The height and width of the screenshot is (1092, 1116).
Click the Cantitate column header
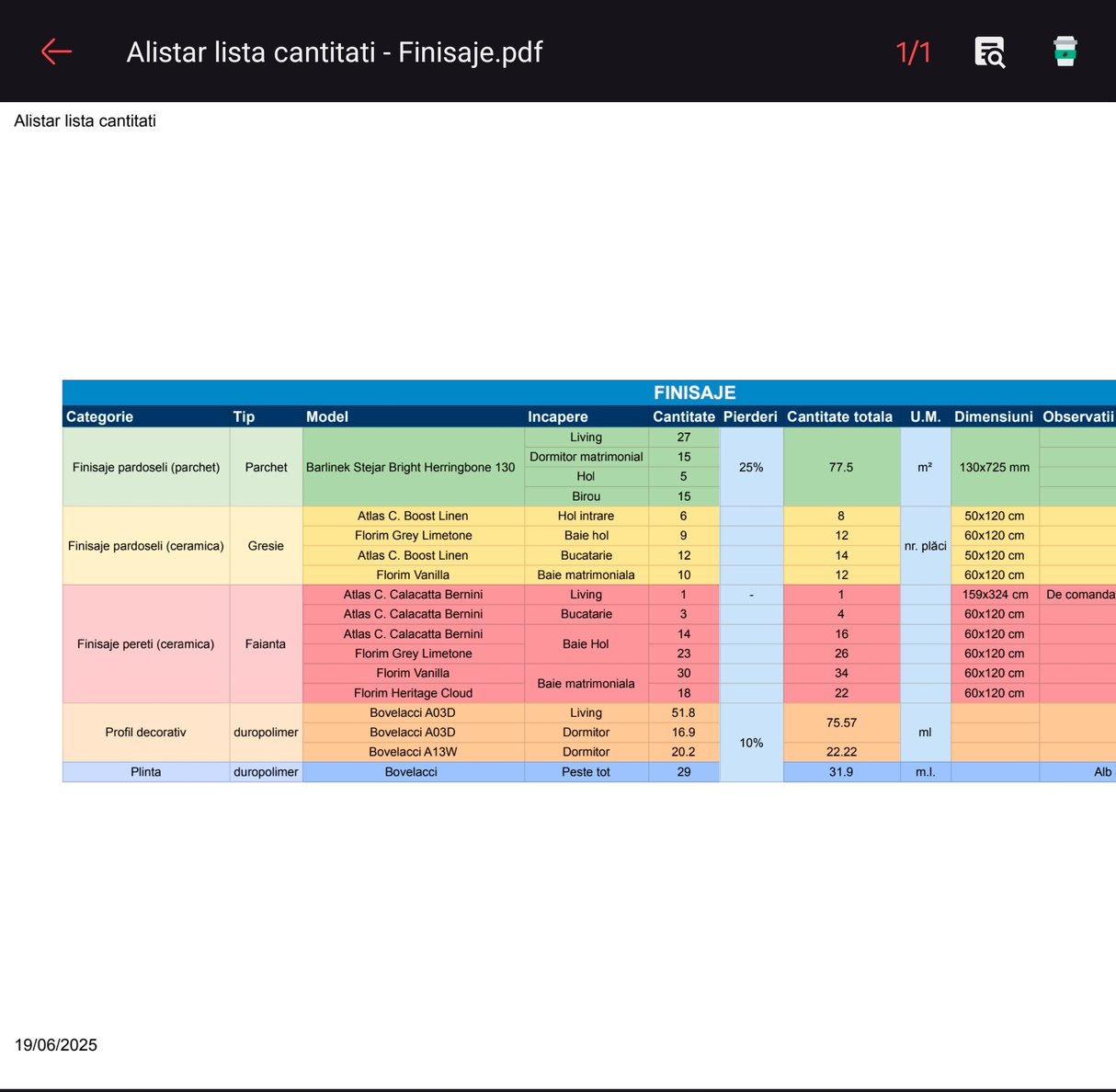click(x=684, y=416)
